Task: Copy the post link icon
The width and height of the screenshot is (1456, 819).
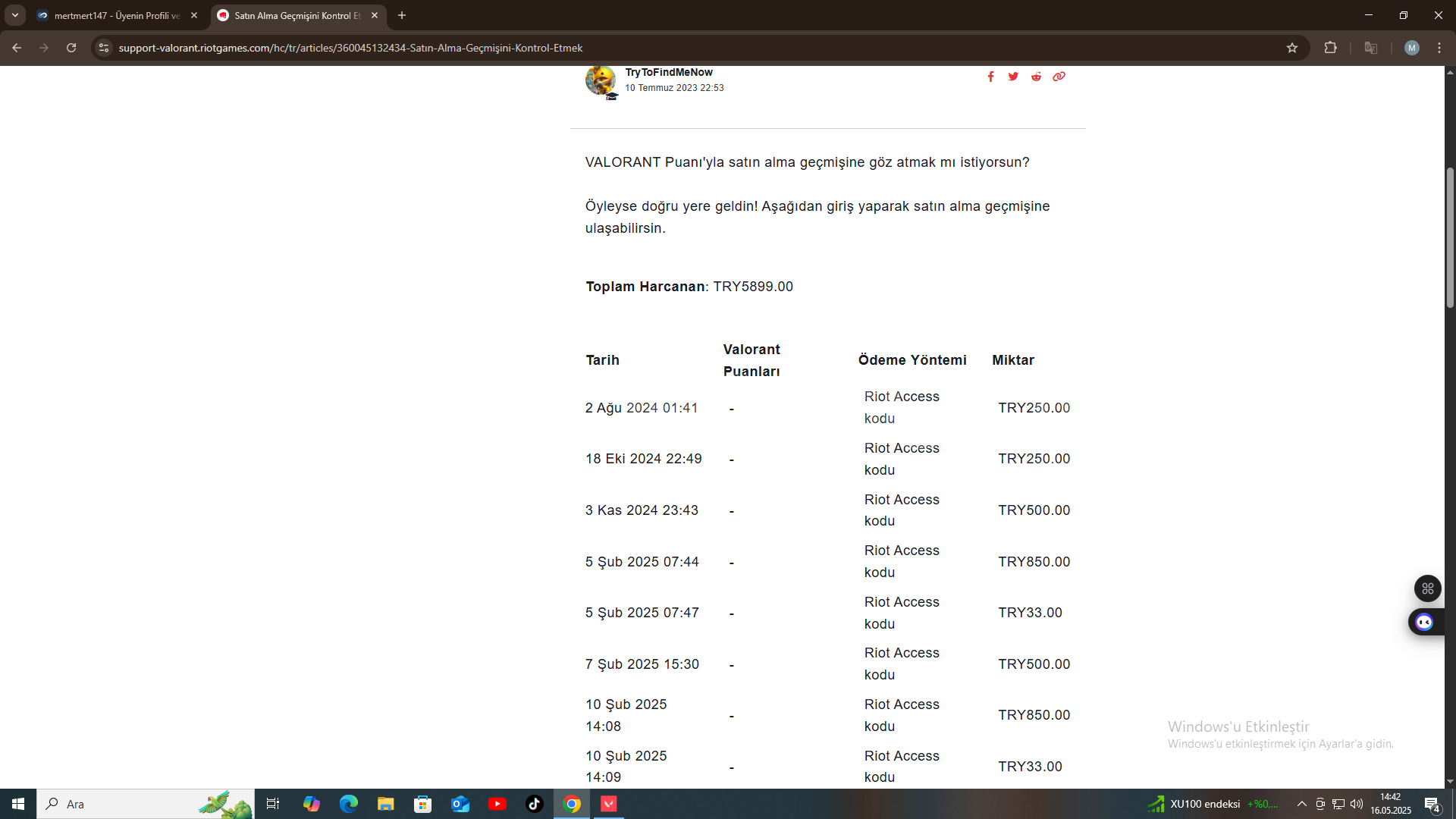Action: (x=1059, y=77)
